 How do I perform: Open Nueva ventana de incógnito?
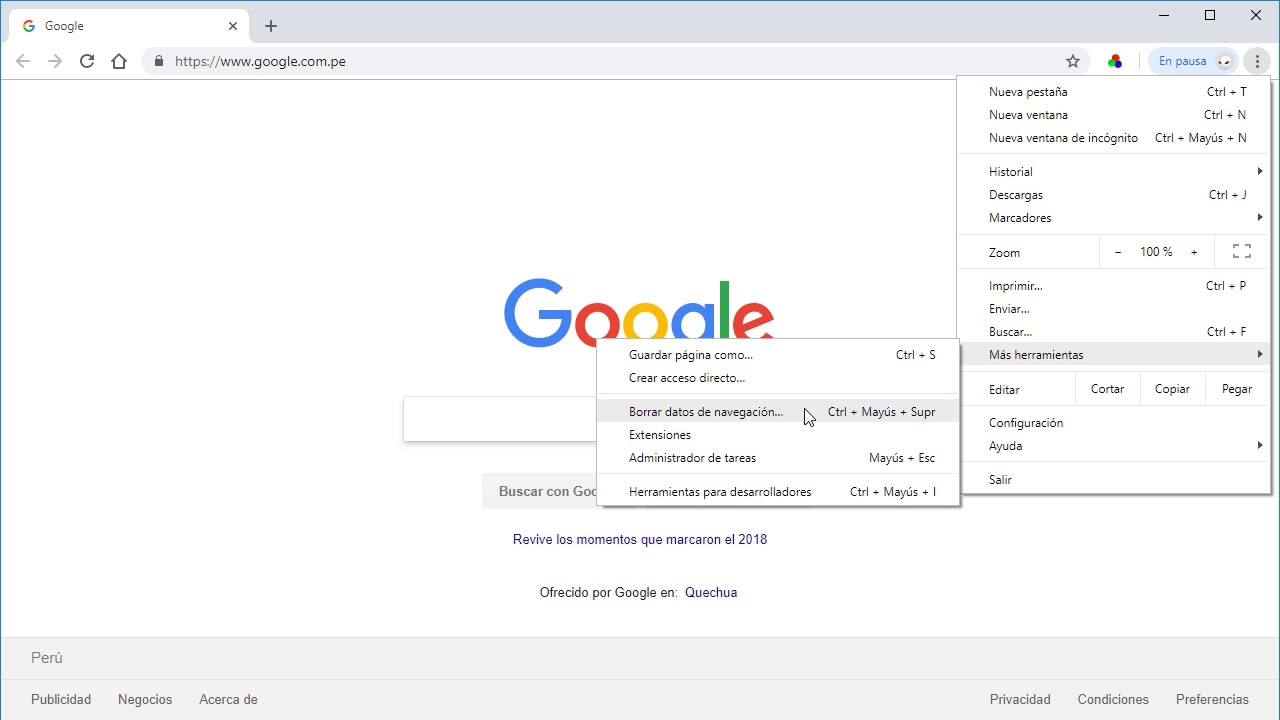pyautogui.click(x=1114, y=138)
